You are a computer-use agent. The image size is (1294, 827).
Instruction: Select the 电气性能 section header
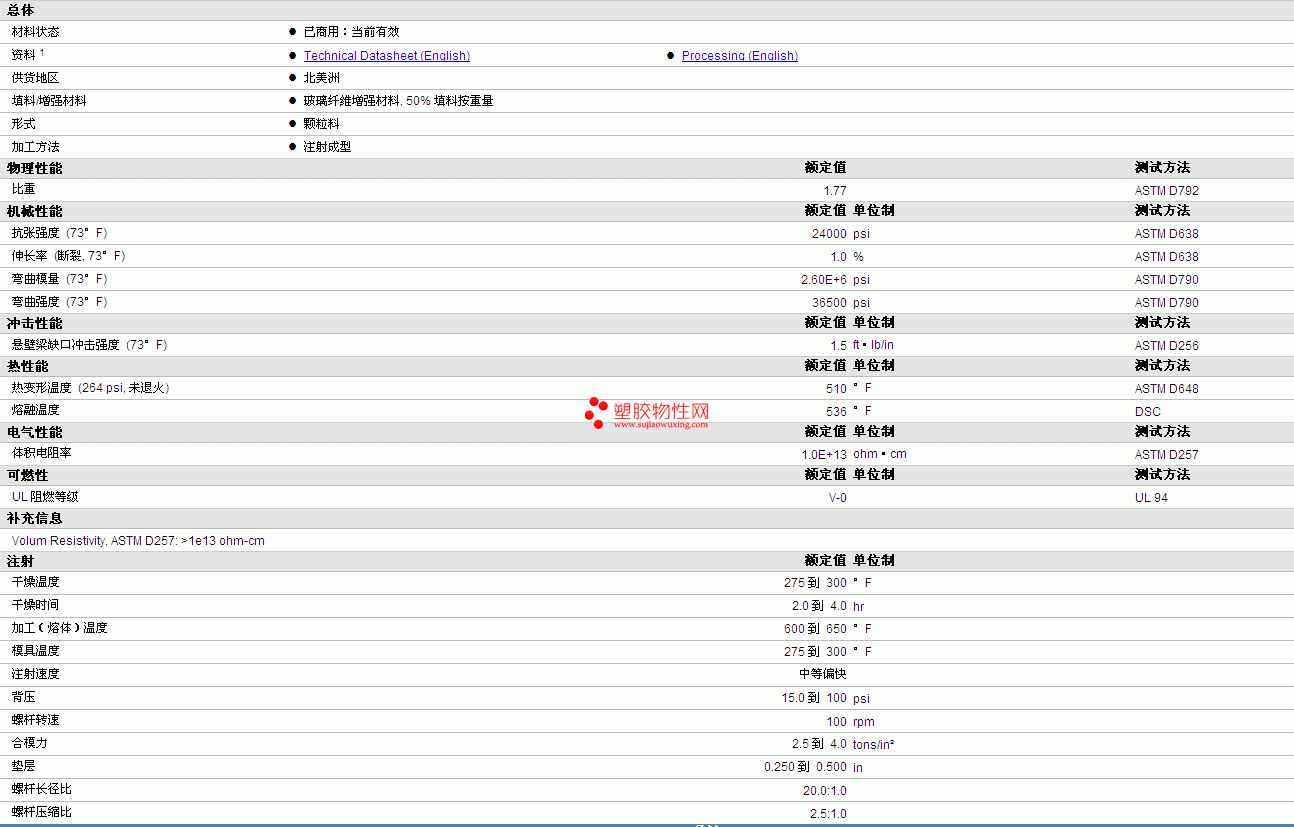coord(34,432)
